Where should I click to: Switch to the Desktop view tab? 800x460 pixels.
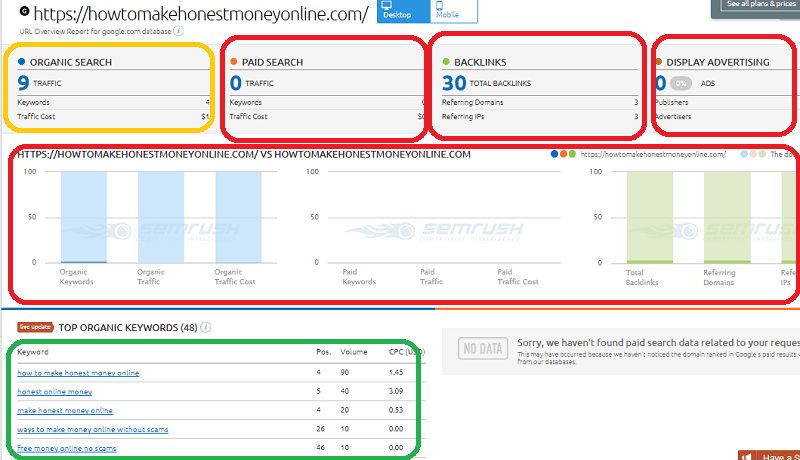403,11
